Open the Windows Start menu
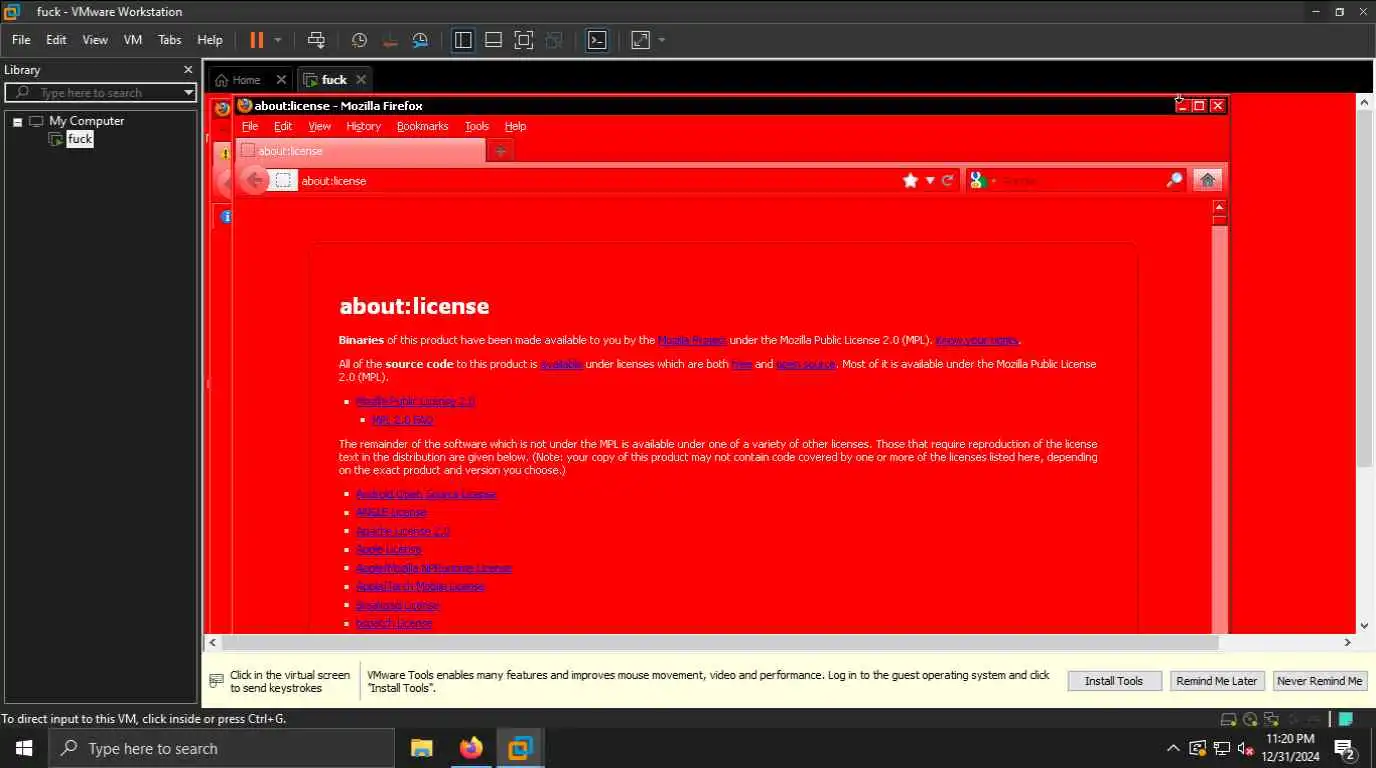Image resolution: width=1376 pixels, height=768 pixels. point(24,748)
